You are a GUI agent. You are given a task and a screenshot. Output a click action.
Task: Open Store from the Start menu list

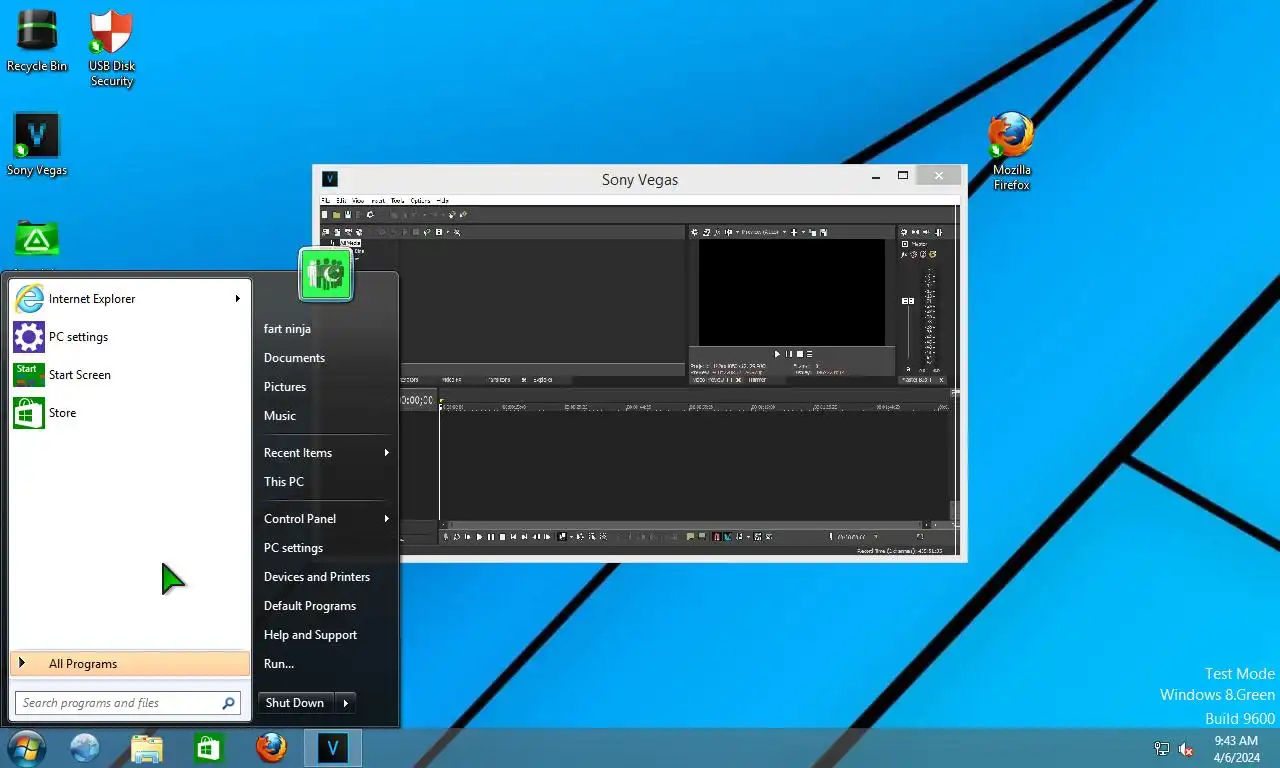[x=130, y=413]
